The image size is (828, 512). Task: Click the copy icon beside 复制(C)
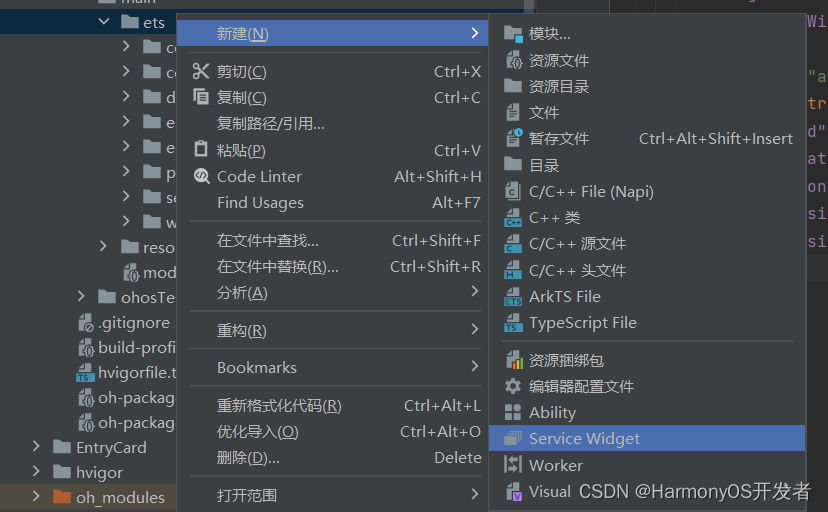(201, 97)
